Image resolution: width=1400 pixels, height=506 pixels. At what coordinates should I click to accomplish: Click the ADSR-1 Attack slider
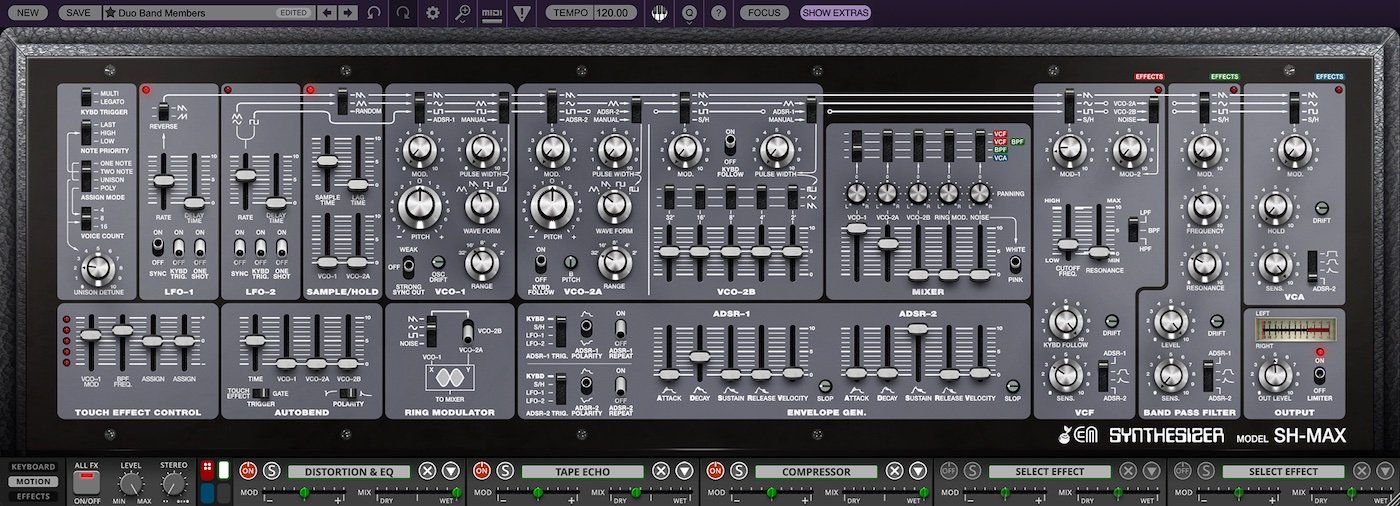tap(668, 374)
